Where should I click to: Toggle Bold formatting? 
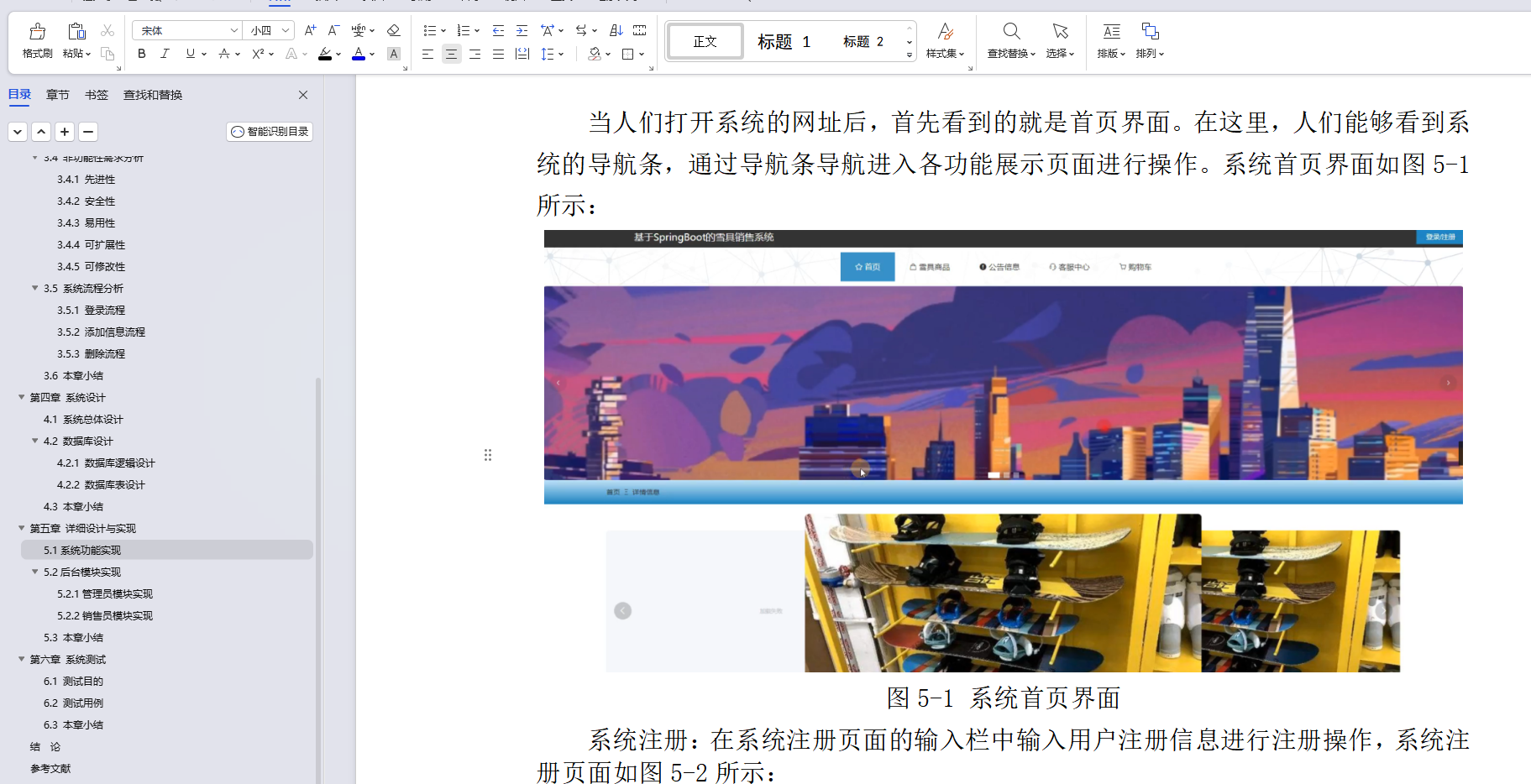[x=142, y=54]
